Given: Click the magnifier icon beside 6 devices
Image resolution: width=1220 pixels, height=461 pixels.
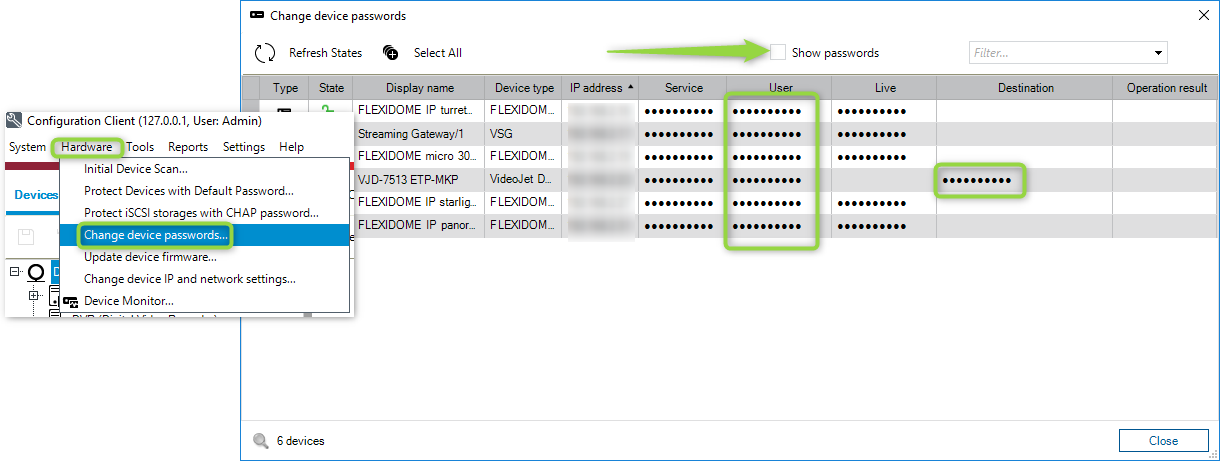Looking at the screenshot, I should coord(261,440).
